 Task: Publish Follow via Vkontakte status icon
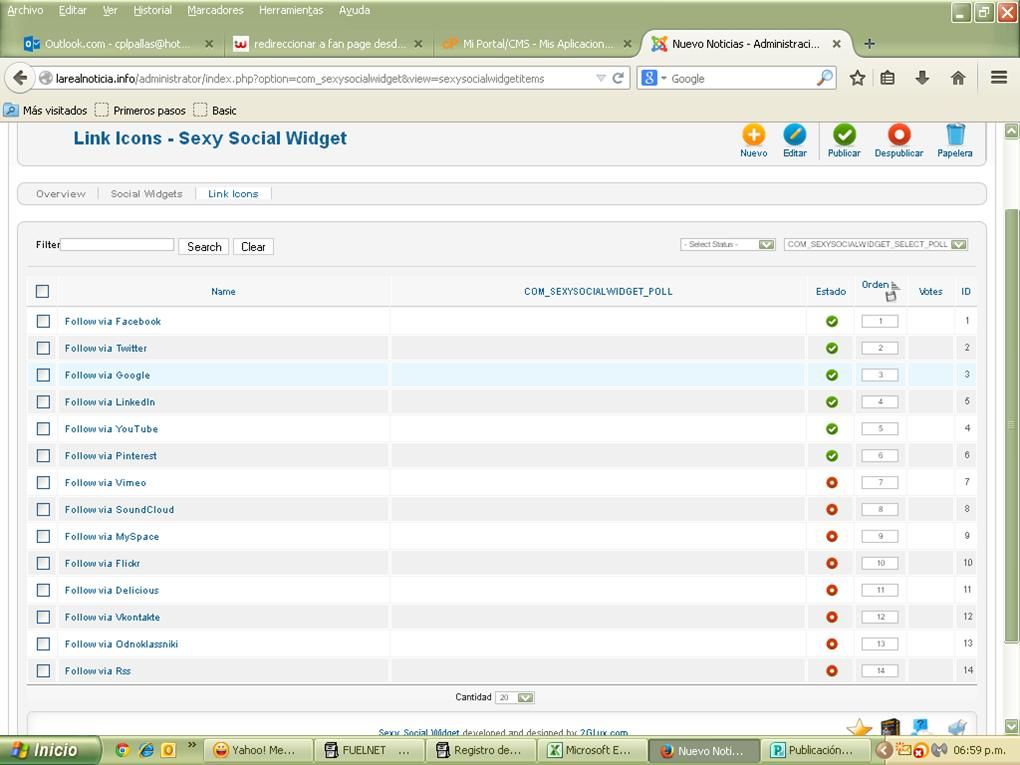[831, 617]
